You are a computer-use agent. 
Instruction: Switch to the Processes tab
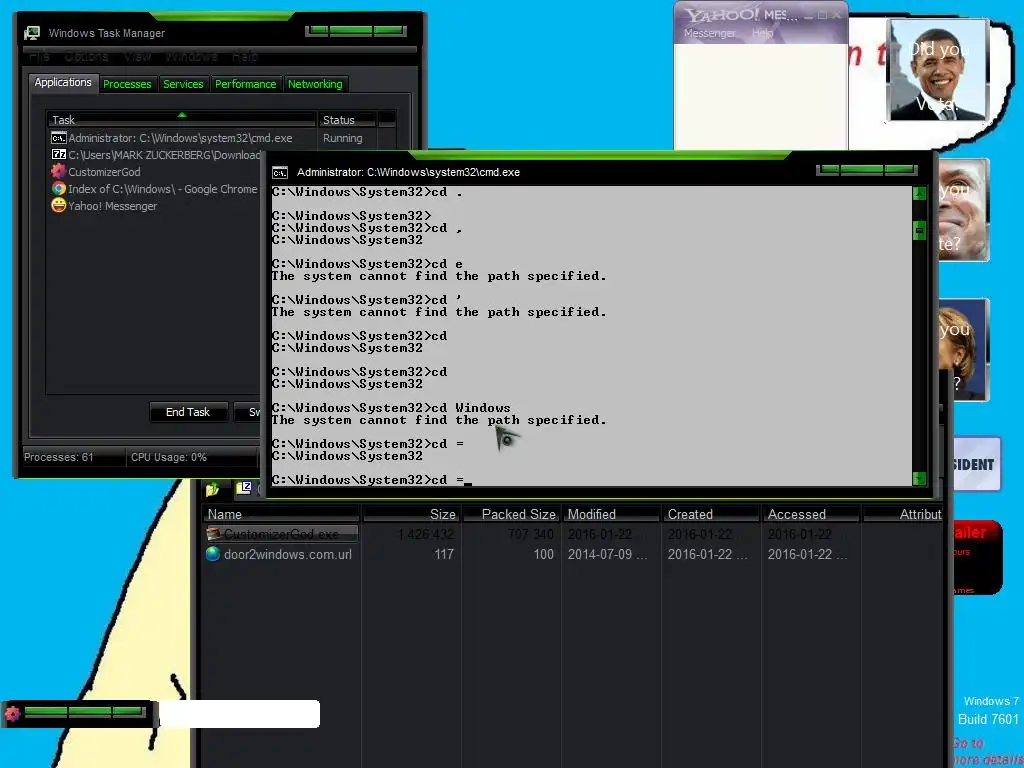(127, 84)
